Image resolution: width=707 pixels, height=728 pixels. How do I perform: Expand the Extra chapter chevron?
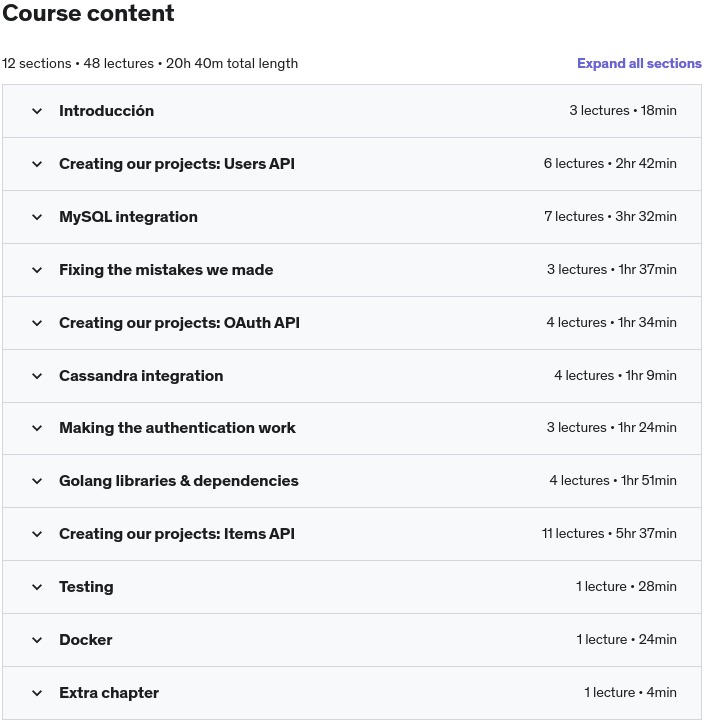37,693
